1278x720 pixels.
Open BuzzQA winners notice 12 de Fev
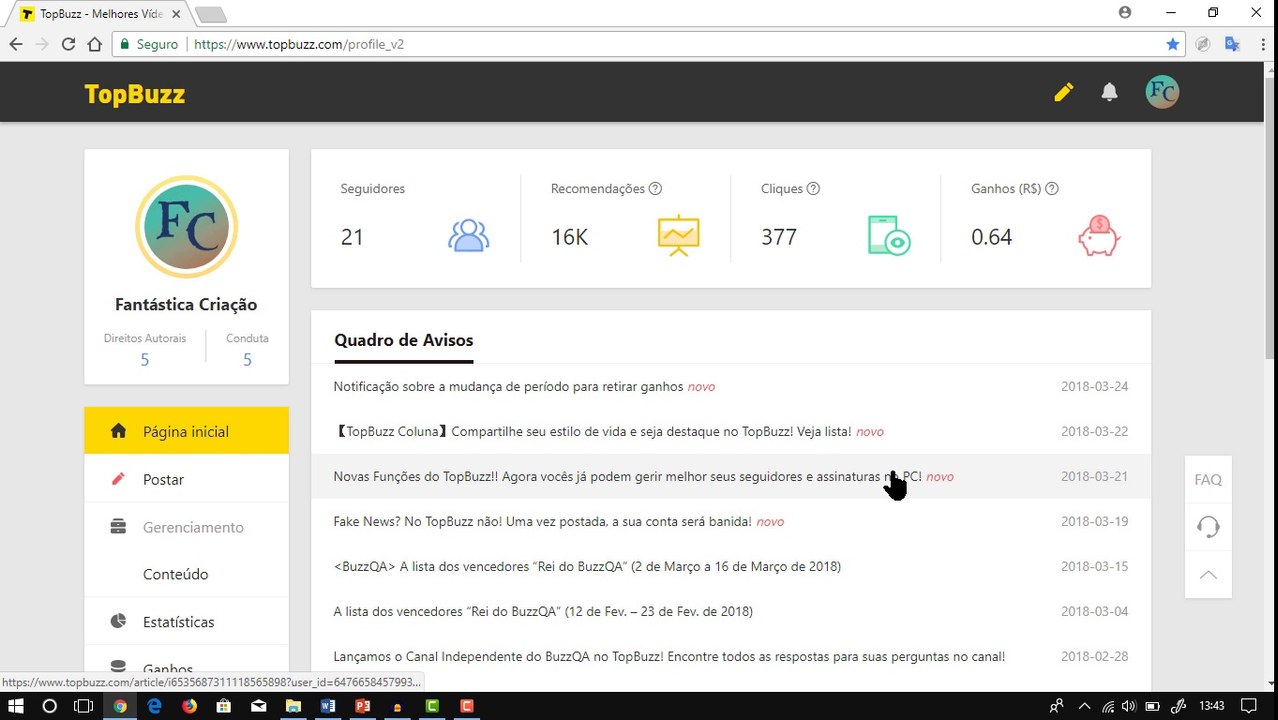(543, 611)
